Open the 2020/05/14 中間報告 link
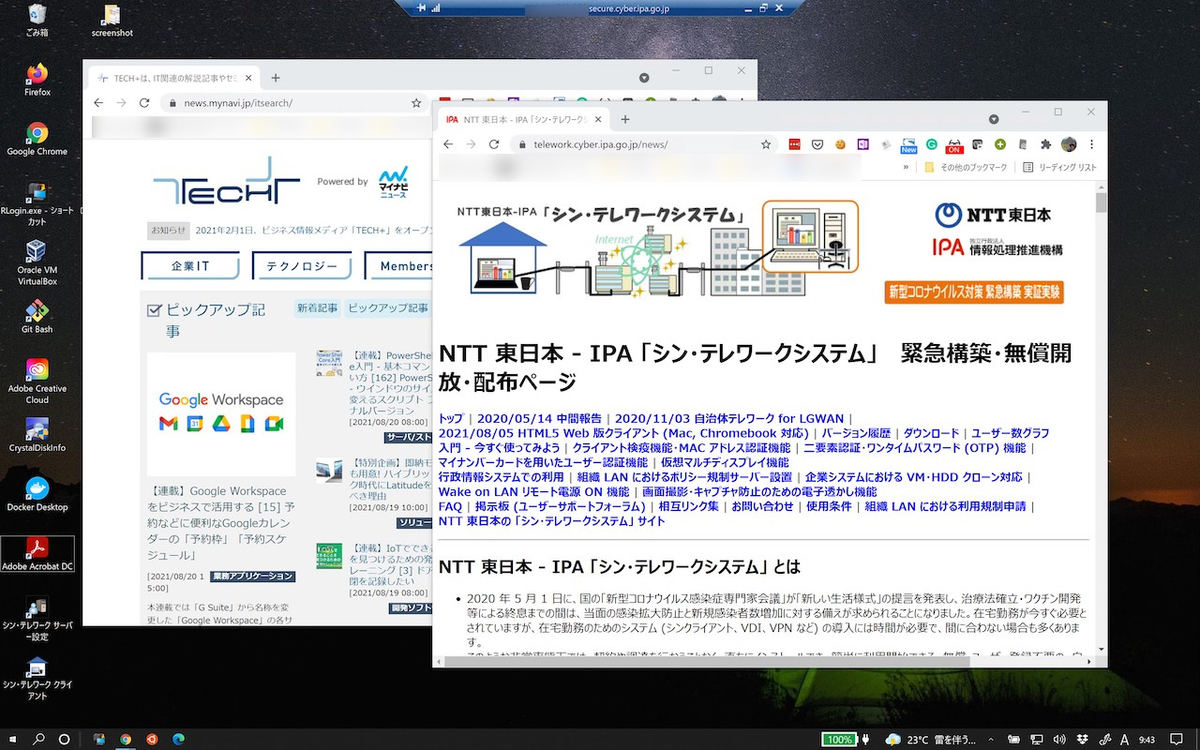The width and height of the screenshot is (1200, 750). coord(539,418)
